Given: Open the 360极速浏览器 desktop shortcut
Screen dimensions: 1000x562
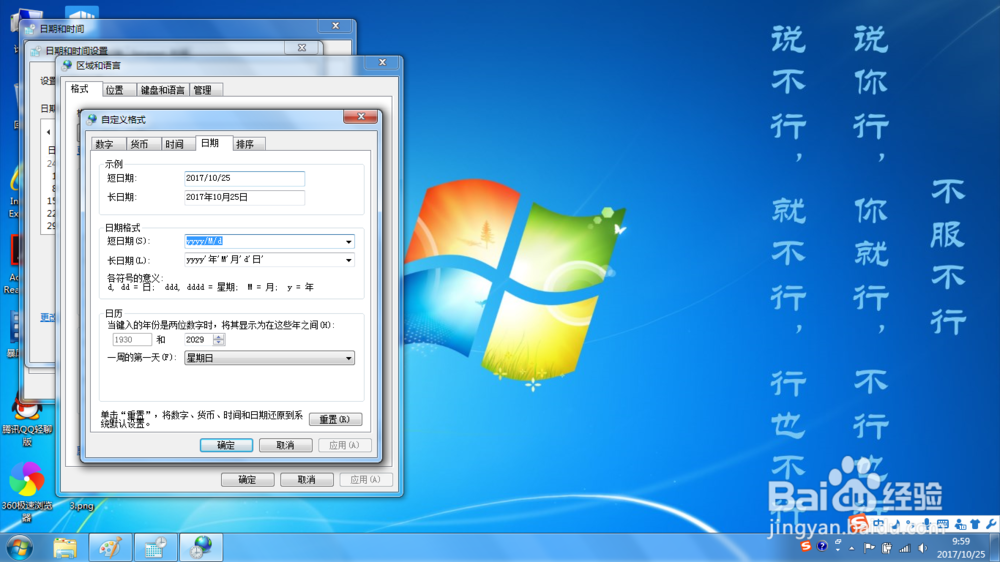Looking at the screenshot, I should [26, 492].
